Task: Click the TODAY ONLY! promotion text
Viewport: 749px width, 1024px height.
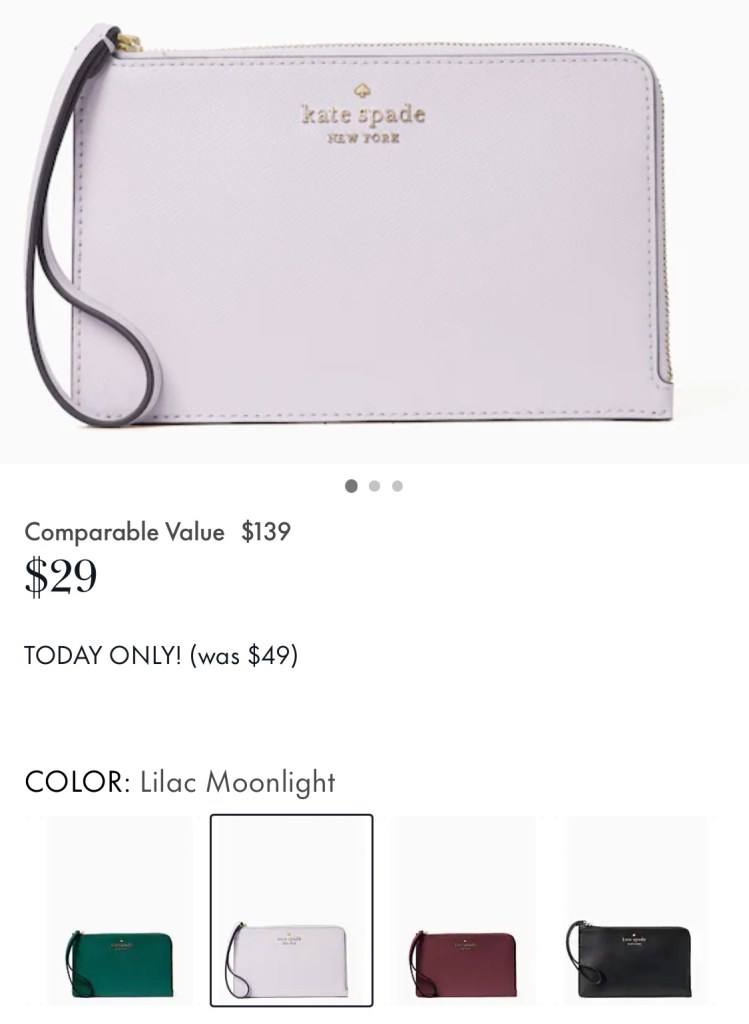Action: pyautogui.click(x=103, y=655)
